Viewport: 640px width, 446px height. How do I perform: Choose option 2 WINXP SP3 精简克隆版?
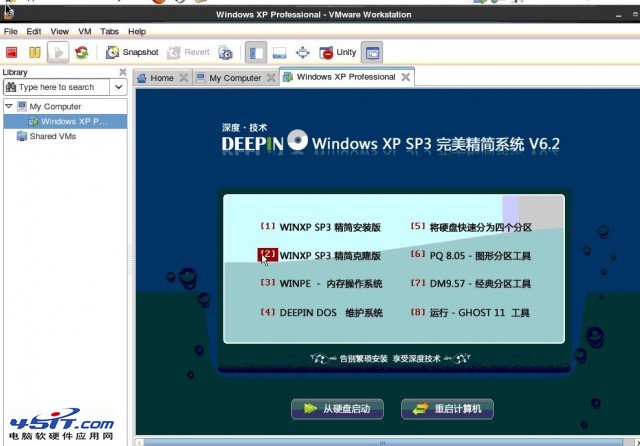[x=320, y=255]
